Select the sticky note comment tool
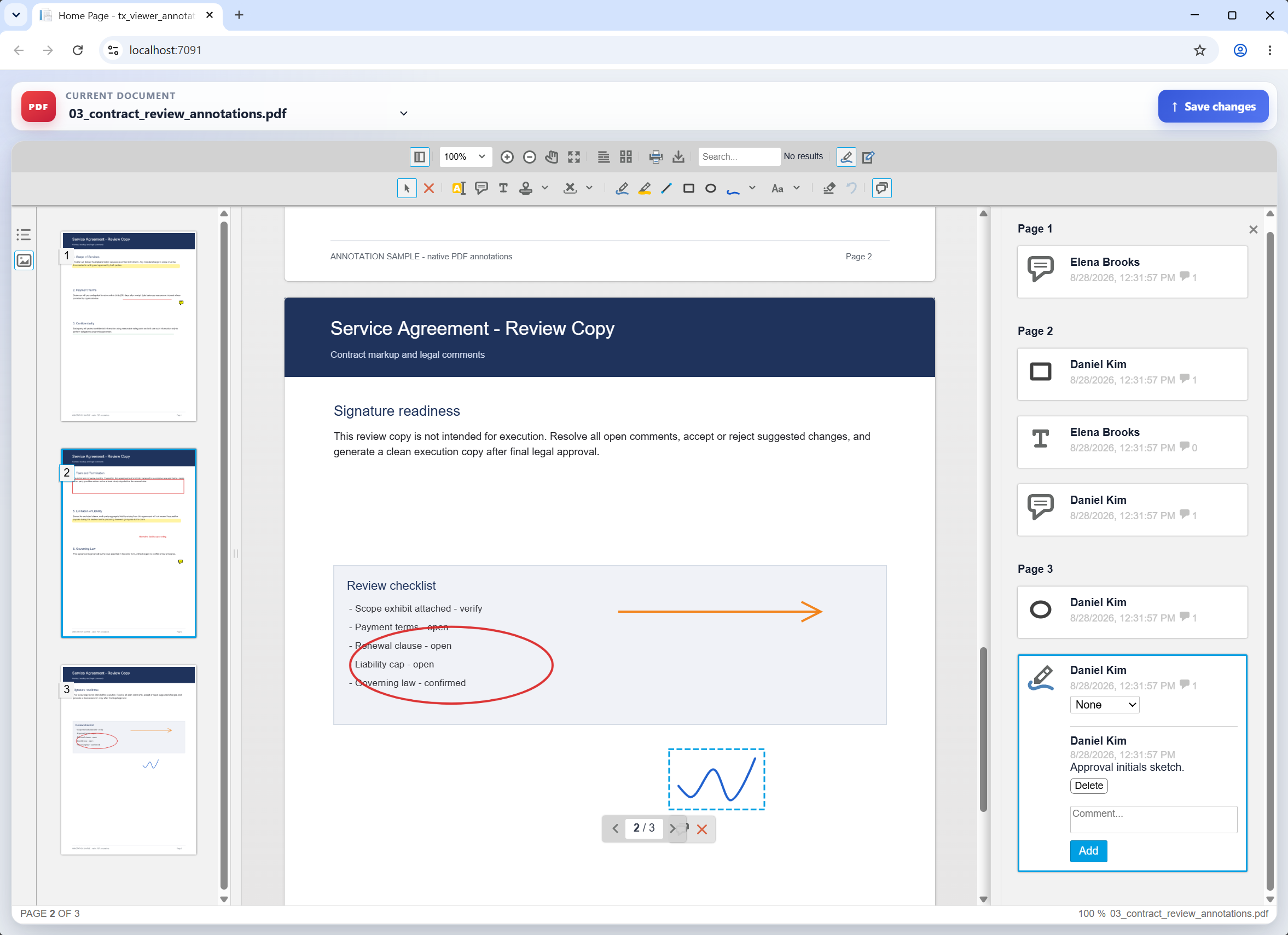1288x935 pixels. 481,188
